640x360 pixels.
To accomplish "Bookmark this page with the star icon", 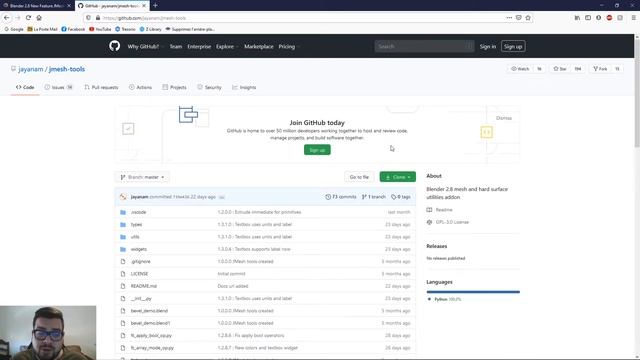I will (x=528, y=18).
